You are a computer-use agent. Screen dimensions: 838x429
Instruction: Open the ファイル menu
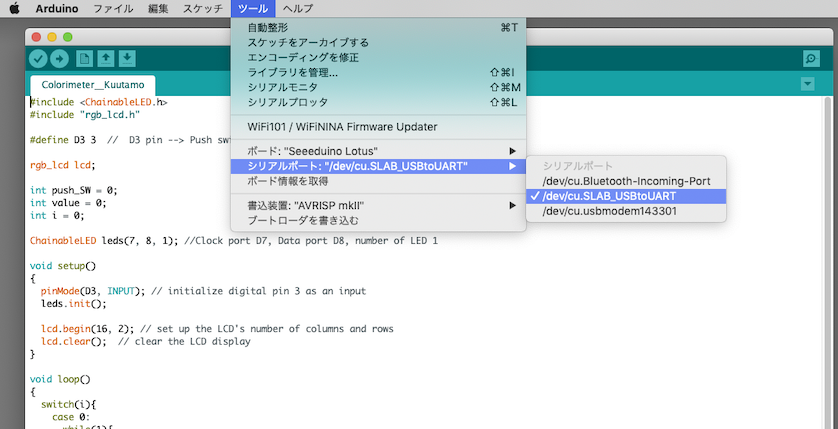click(x=113, y=8)
